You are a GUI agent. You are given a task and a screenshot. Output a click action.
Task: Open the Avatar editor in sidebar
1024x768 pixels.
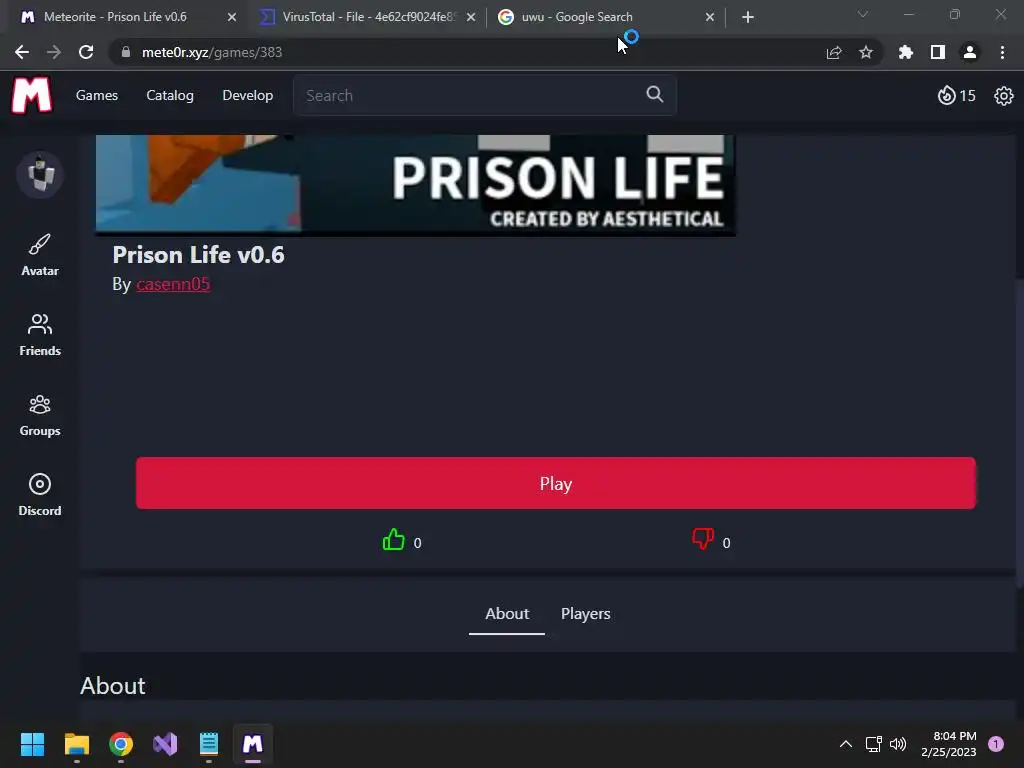(40, 255)
